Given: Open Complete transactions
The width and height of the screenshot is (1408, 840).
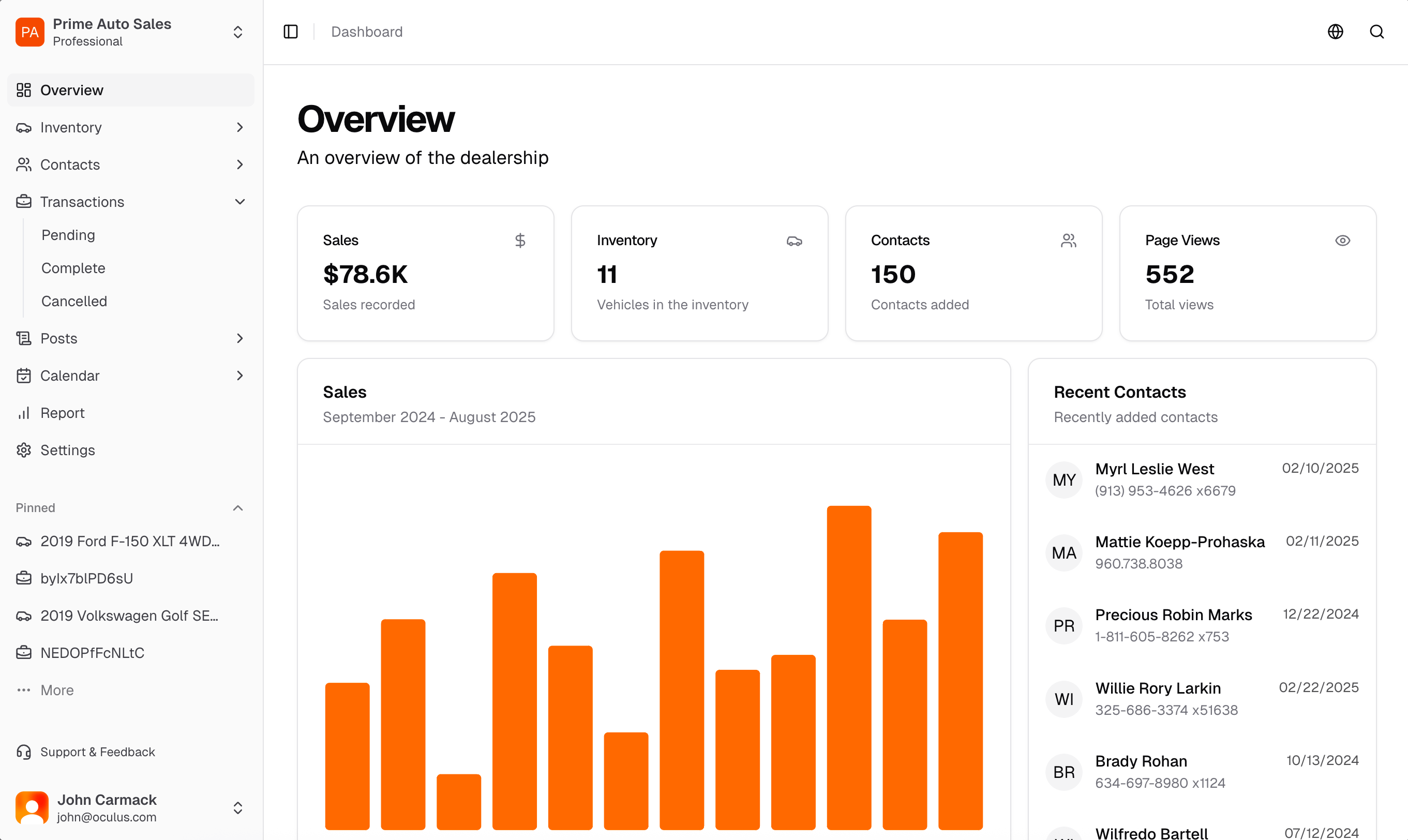Looking at the screenshot, I should tap(73, 268).
